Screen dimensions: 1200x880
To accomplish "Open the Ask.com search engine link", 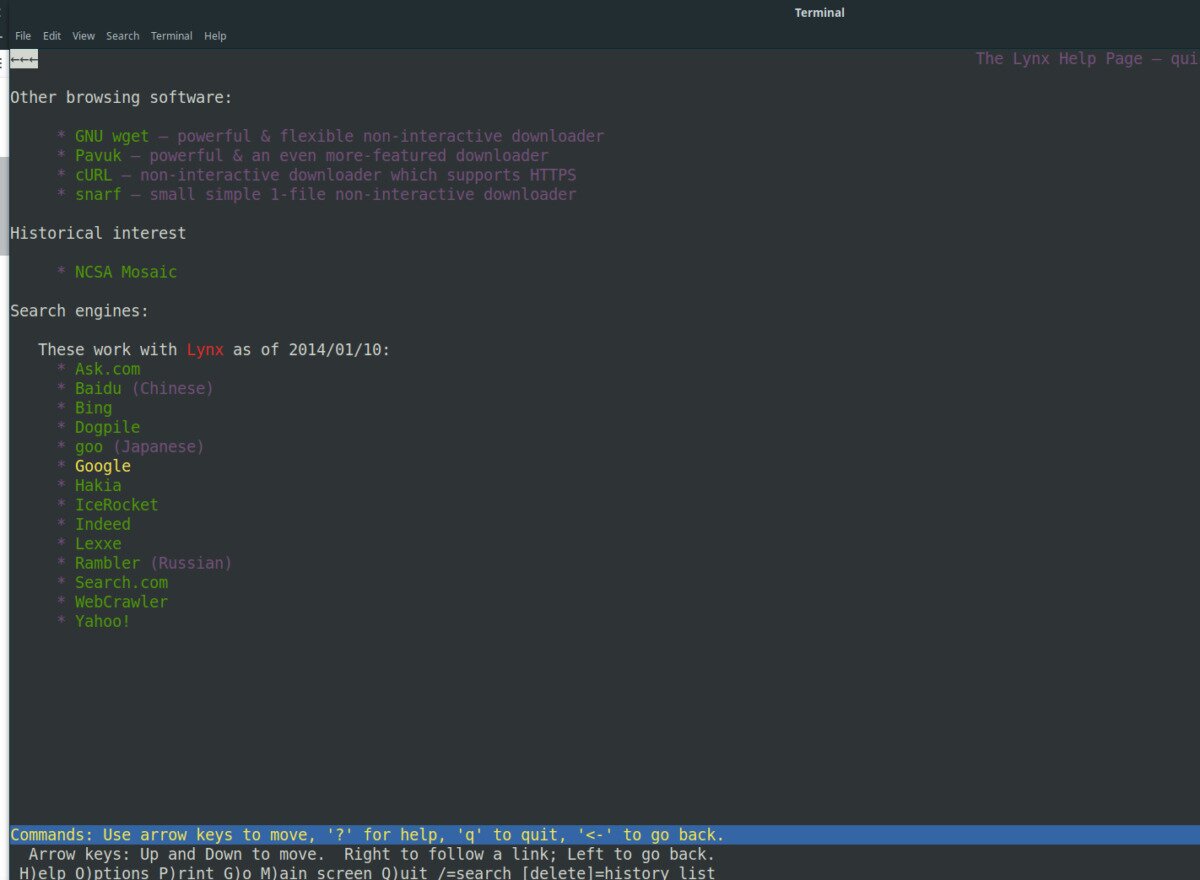I will click(107, 369).
